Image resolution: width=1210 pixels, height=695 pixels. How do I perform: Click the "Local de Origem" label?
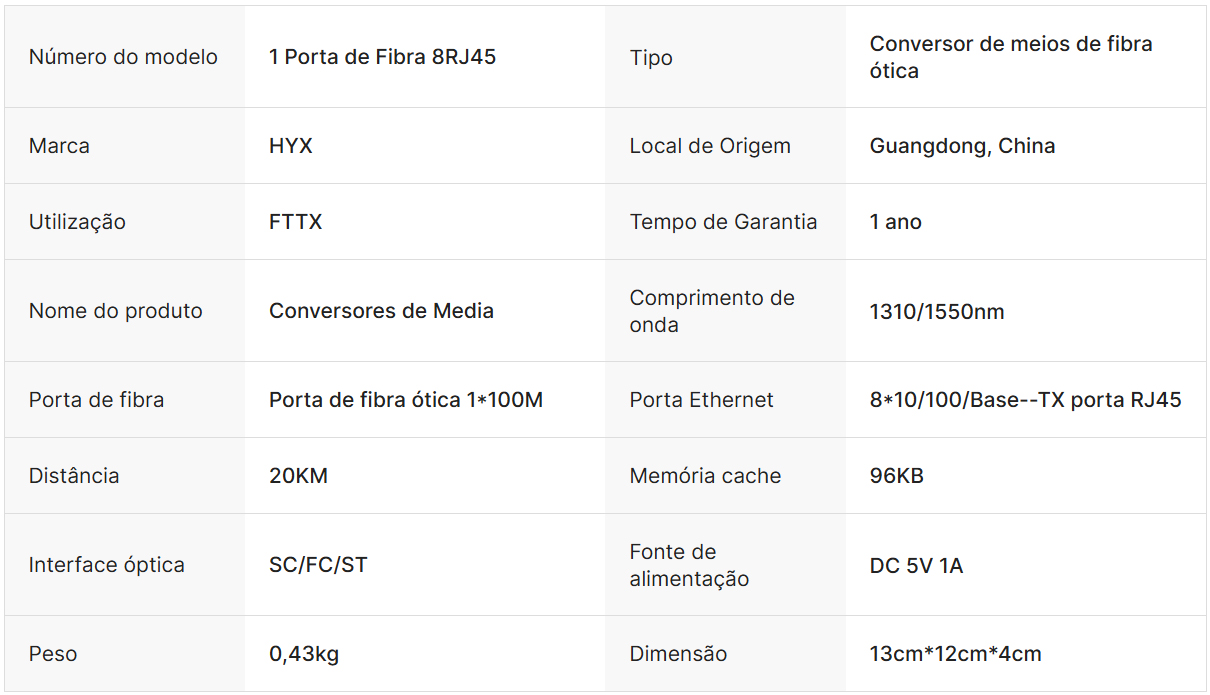(710, 146)
